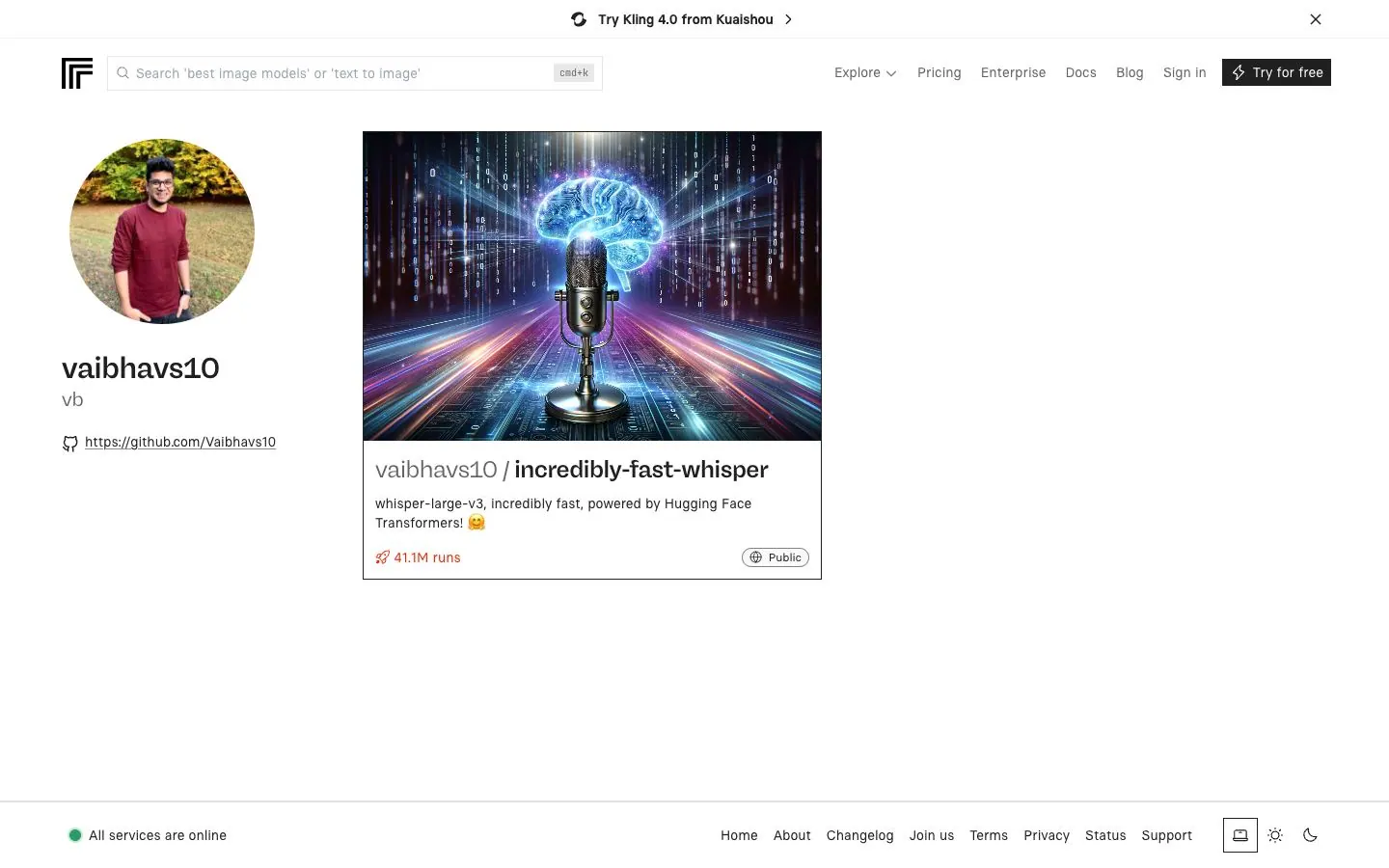Open the github.com/Vaibhavs10 link

(180, 442)
